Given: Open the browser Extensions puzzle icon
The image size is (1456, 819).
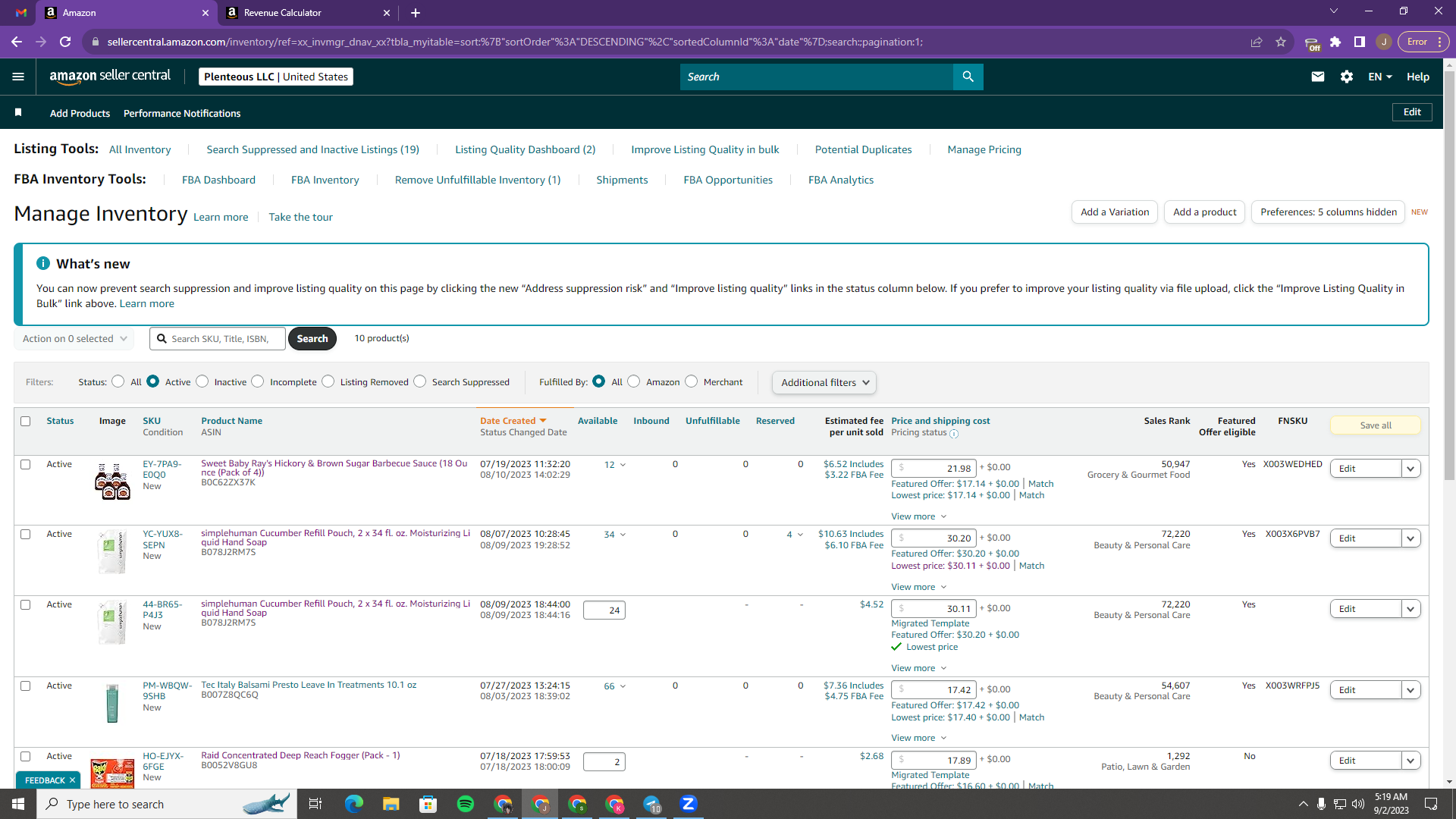Looking at the screenshot, I should point(1335,42).
